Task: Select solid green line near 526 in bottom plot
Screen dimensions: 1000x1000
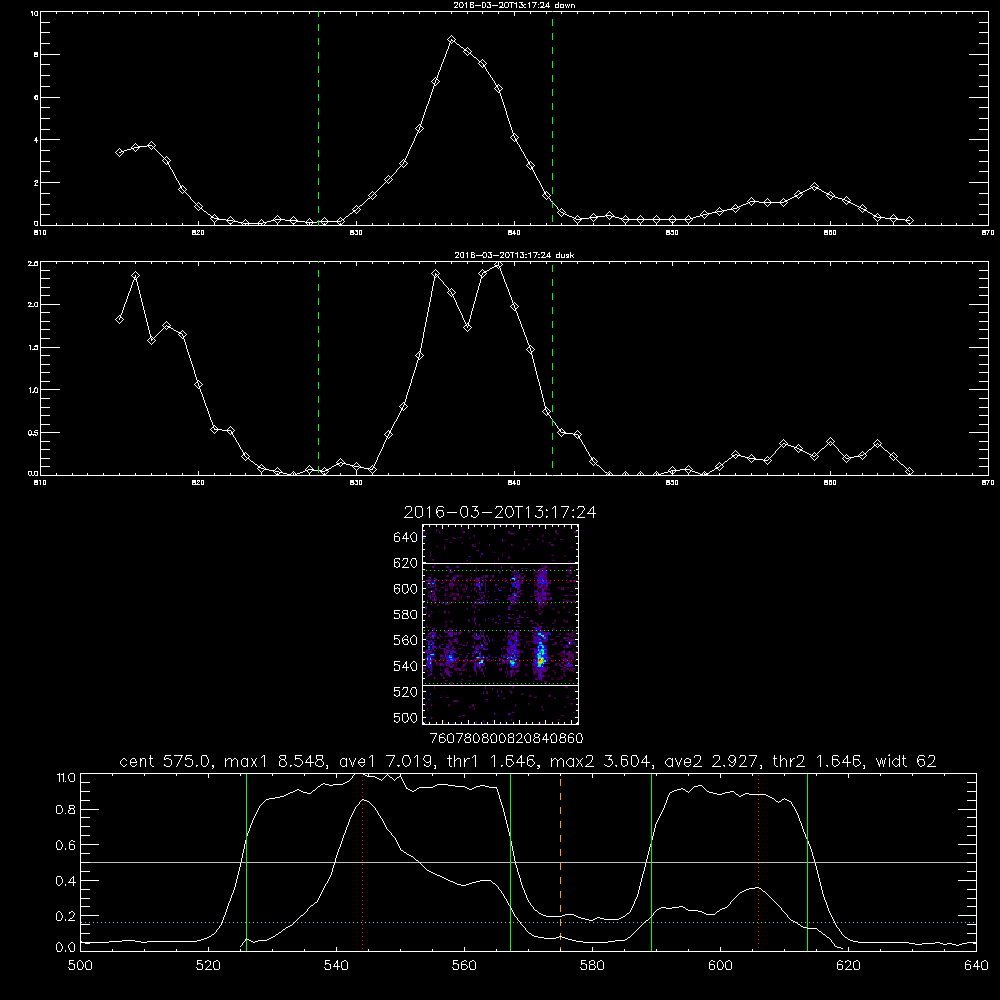Action: click(x=246, y=861)
